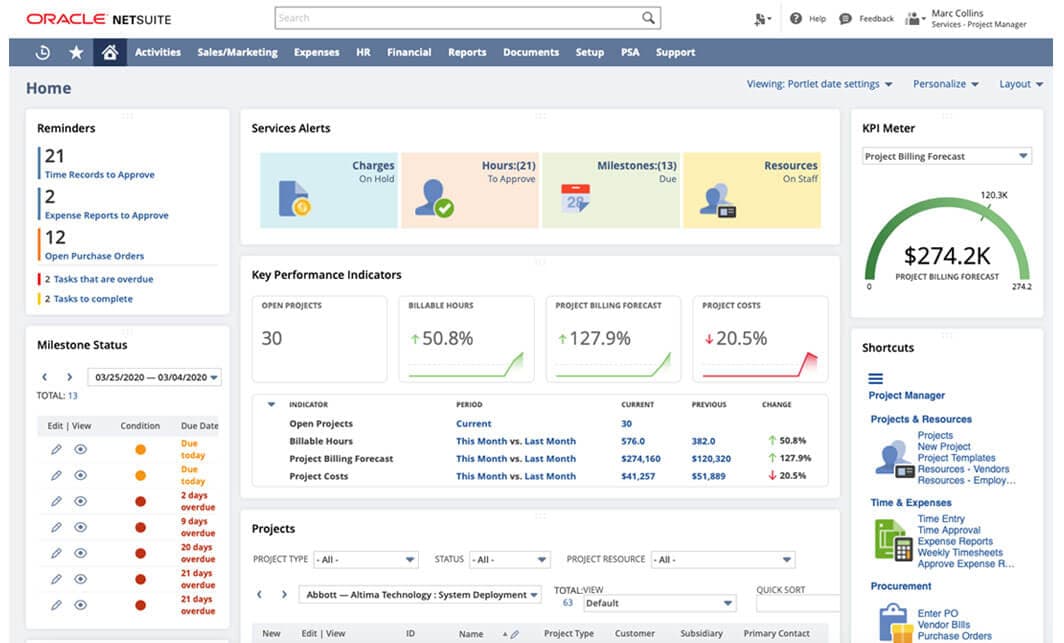Click the Quick Sort input field
Screen dimensions: 1064x643
(x=798, y=603)
